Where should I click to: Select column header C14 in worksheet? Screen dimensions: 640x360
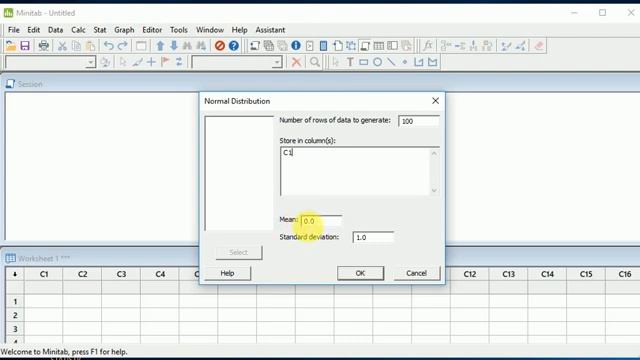click(547, 274)
